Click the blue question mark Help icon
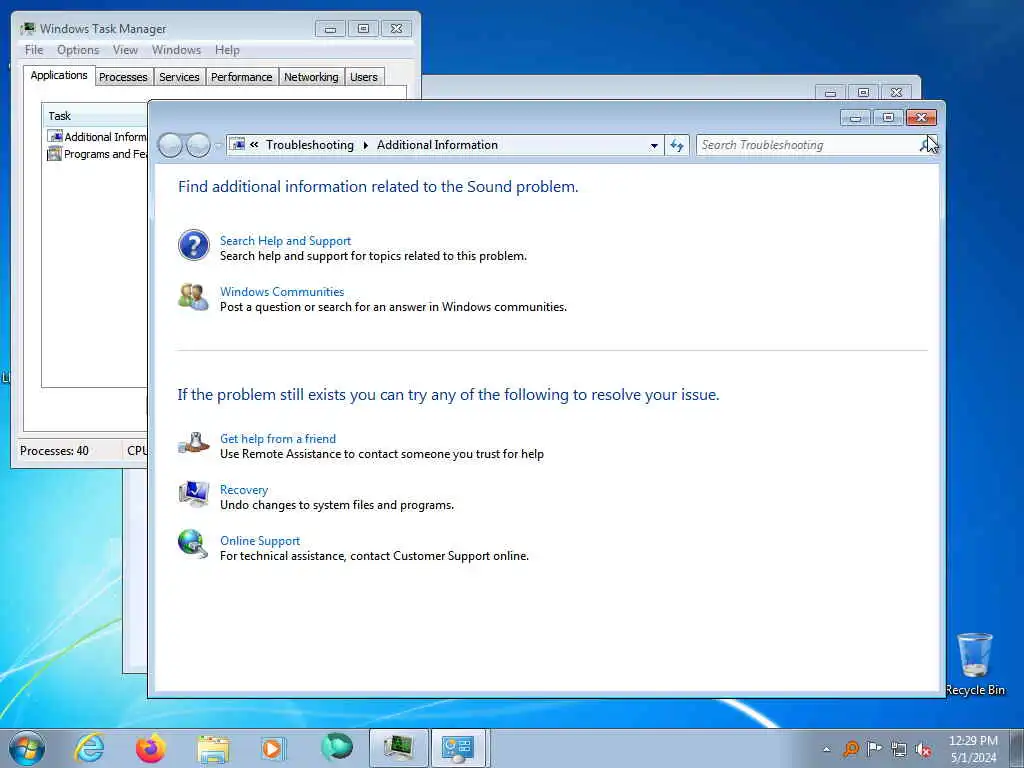Image resolution: width=1024 pixels, height=768 pixels. tap(193, 246)
